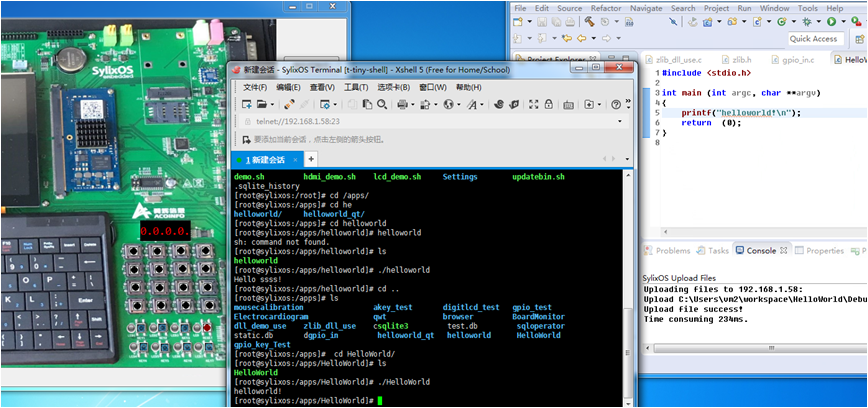Click Open Perspective icon beside Quick Access
868x408 pixels.
(x=859, y=39)
